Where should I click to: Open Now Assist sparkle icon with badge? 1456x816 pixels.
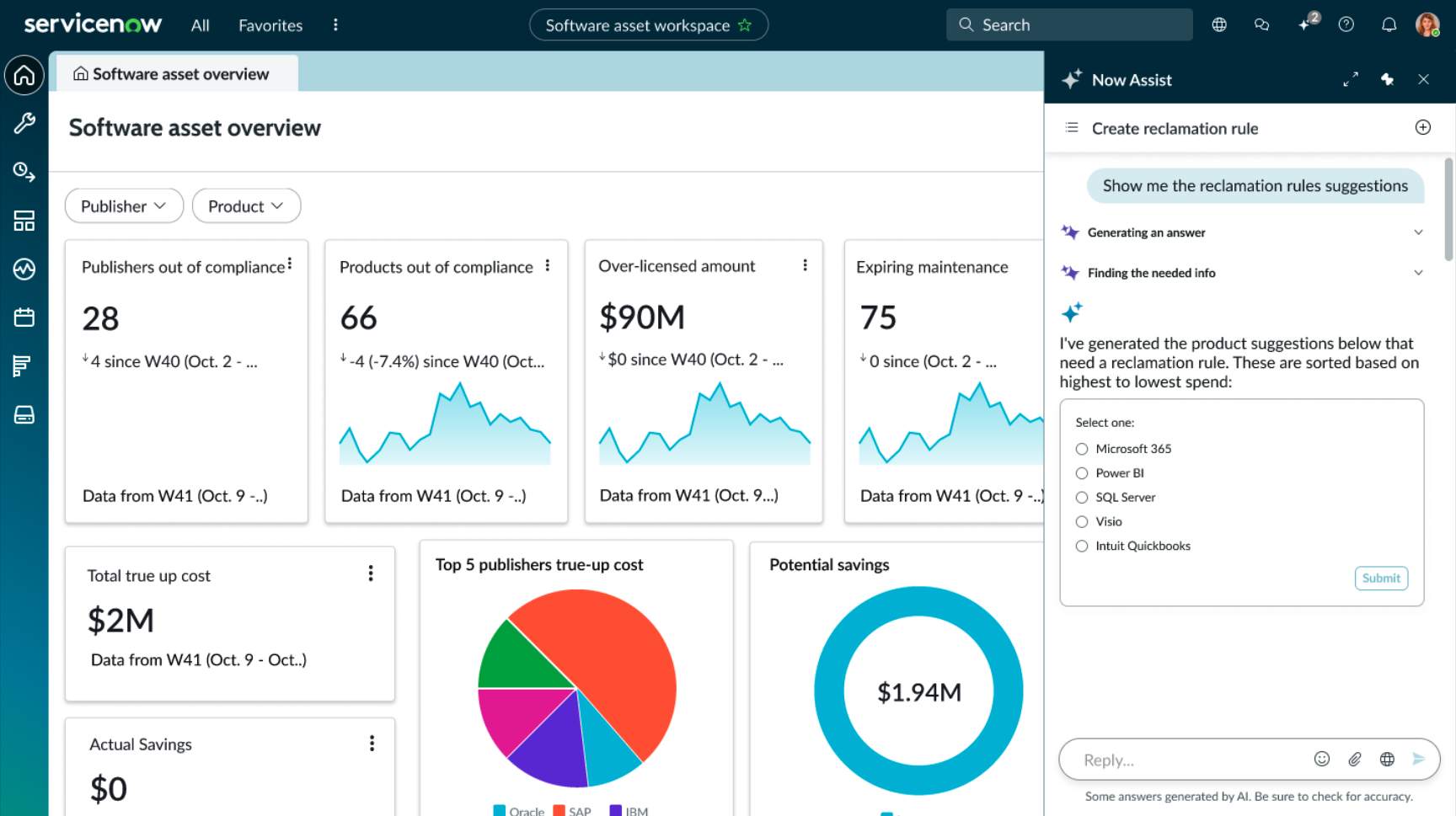(1307, 23)
